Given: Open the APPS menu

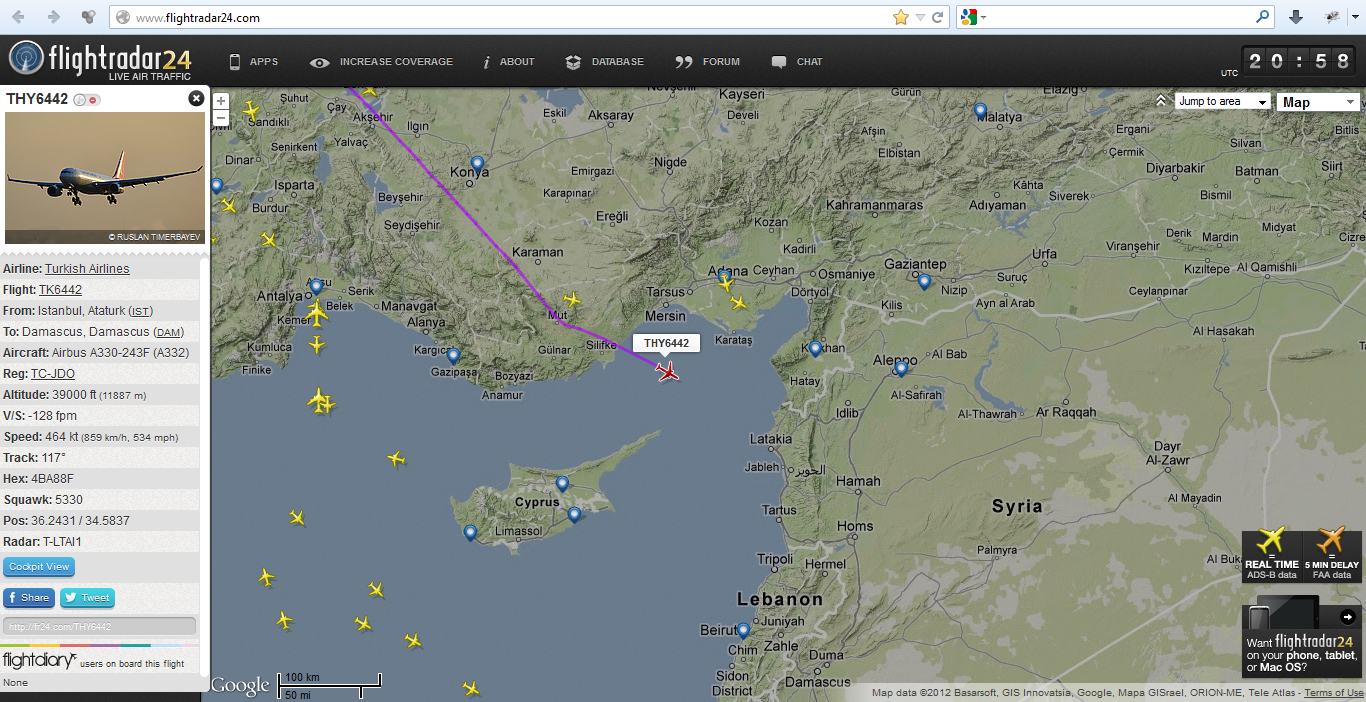Looking at the screenshot, I should 254,62.
